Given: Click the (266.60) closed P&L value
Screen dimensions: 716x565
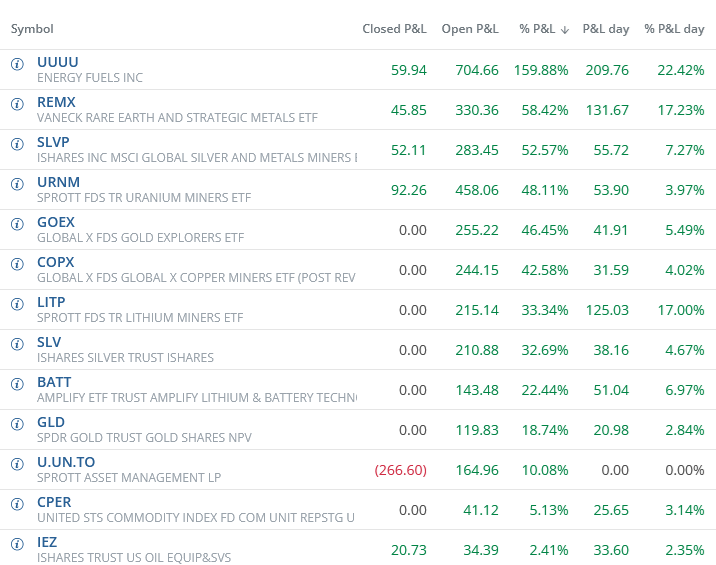Looking at the screenshot, I should [400, 470].
